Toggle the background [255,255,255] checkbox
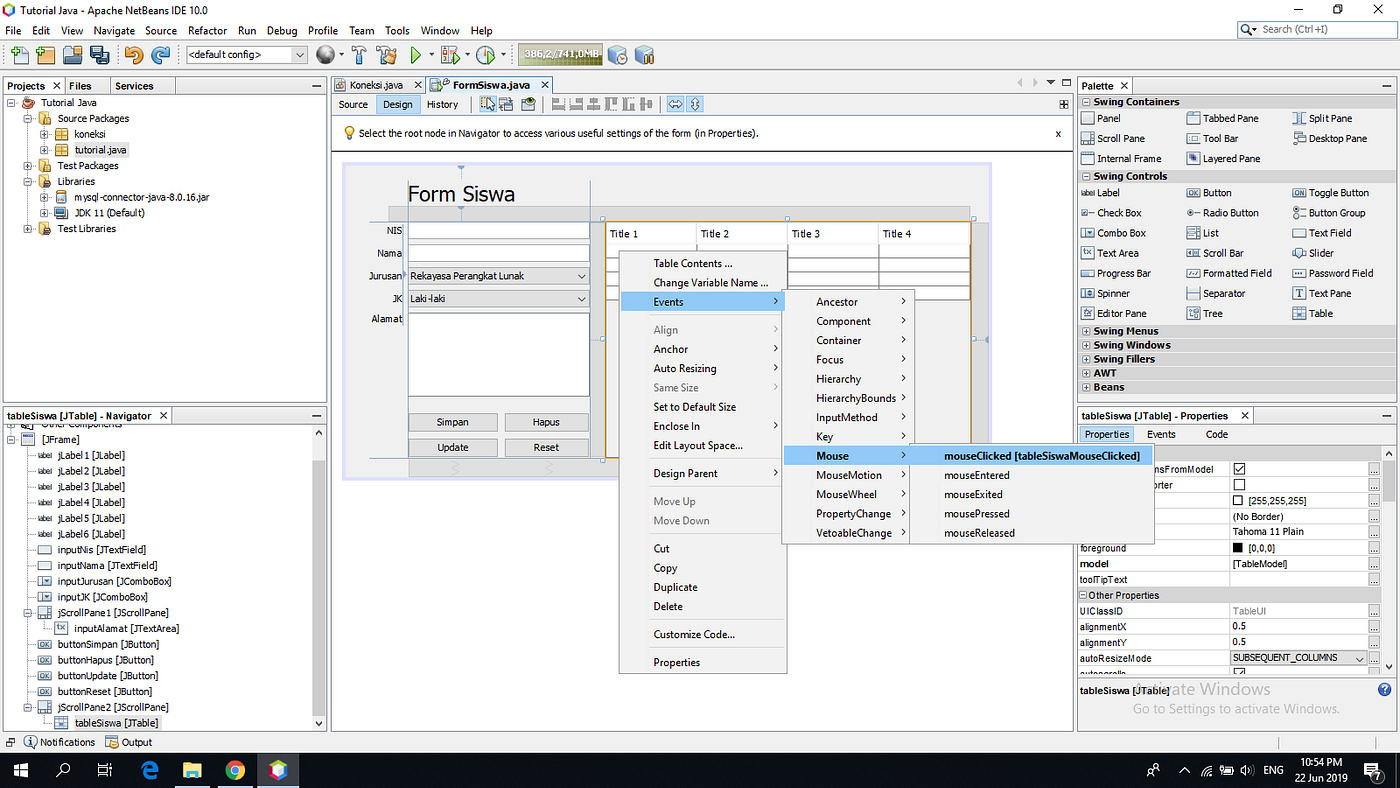 click(1238, 500)
